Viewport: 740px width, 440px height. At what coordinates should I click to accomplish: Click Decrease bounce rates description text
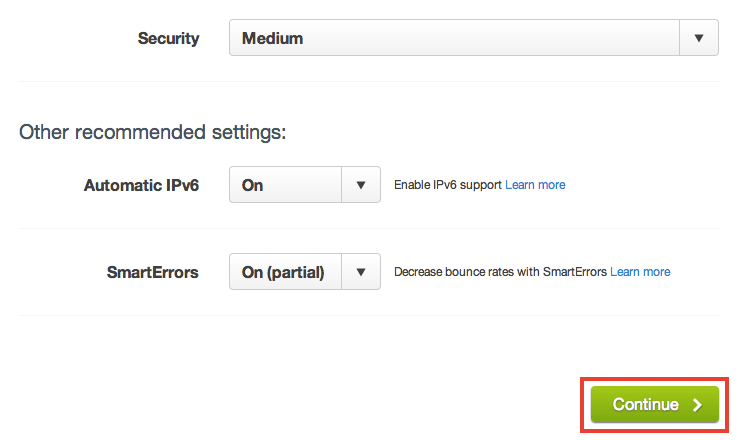tap(500, 271)
